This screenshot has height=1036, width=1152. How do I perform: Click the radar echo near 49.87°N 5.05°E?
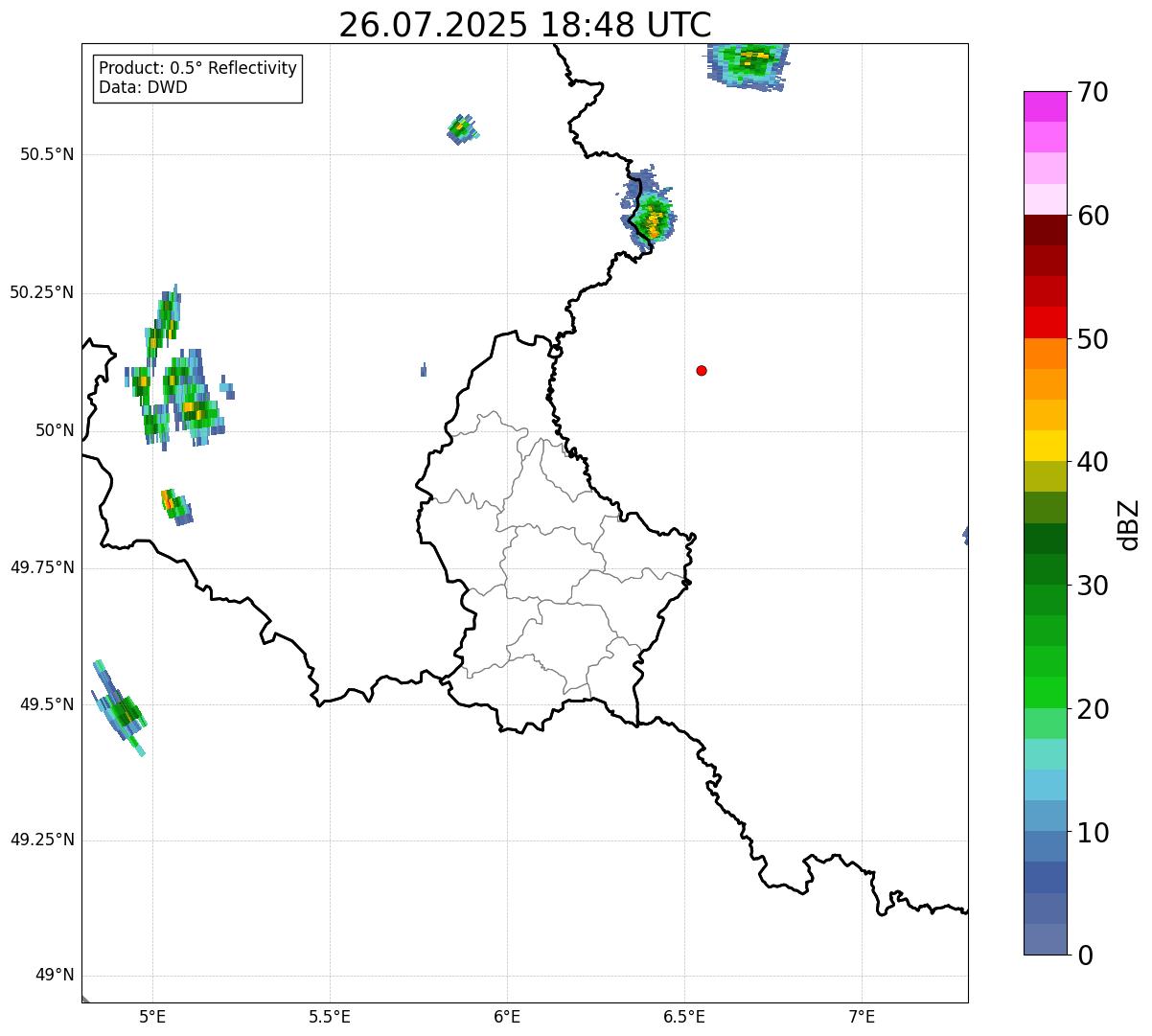click(x=176, y=505)
